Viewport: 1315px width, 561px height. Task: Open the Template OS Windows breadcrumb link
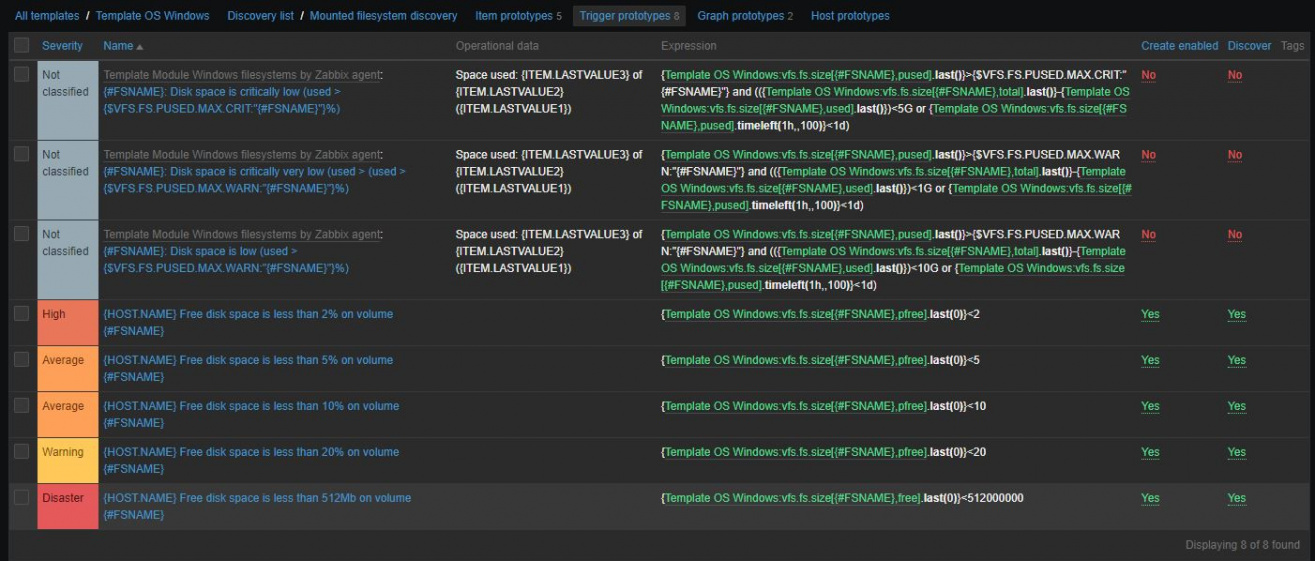pyautogui.click(x=152, y=16)
